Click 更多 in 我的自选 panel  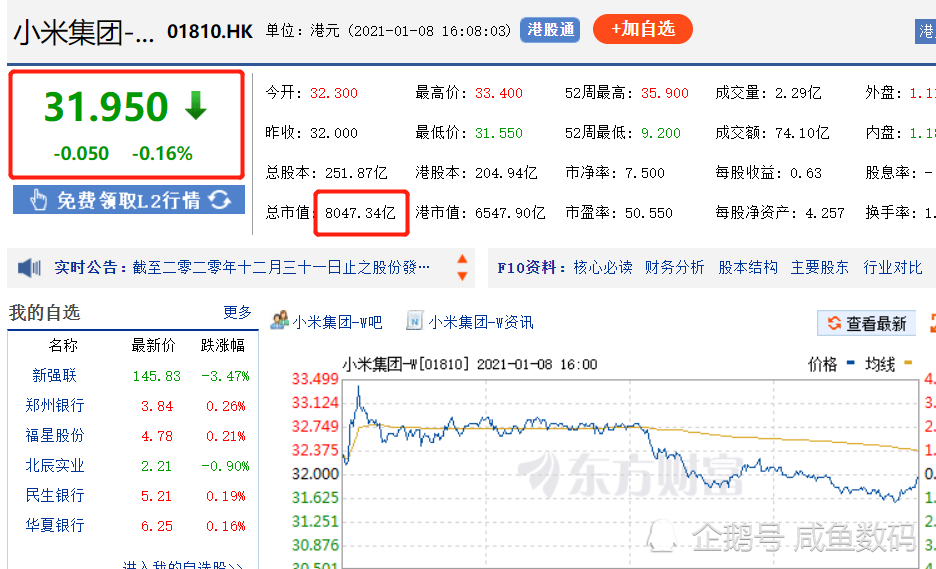(x=238, y=312)
